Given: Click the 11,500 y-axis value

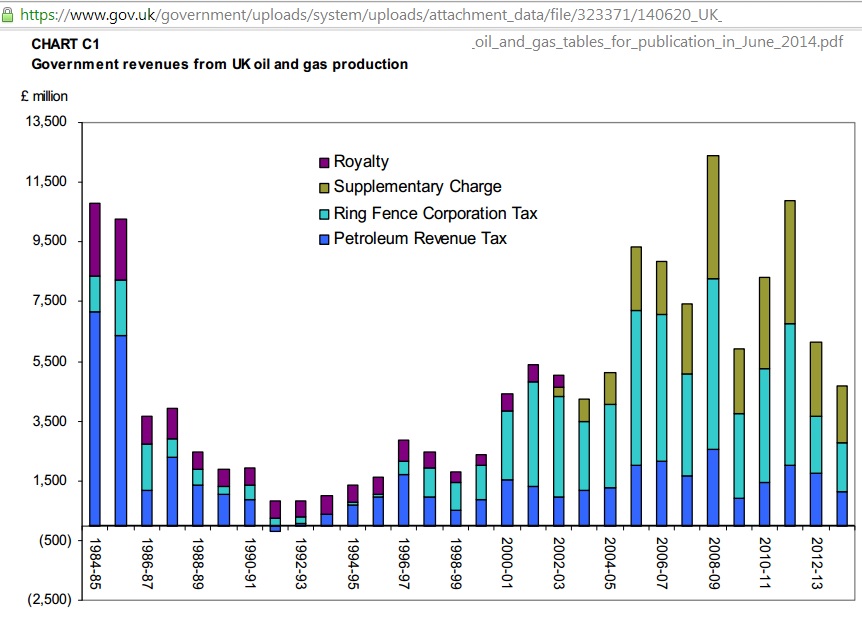Looking at the screenshot, I should pyautogui.click(x=46, y=181).
